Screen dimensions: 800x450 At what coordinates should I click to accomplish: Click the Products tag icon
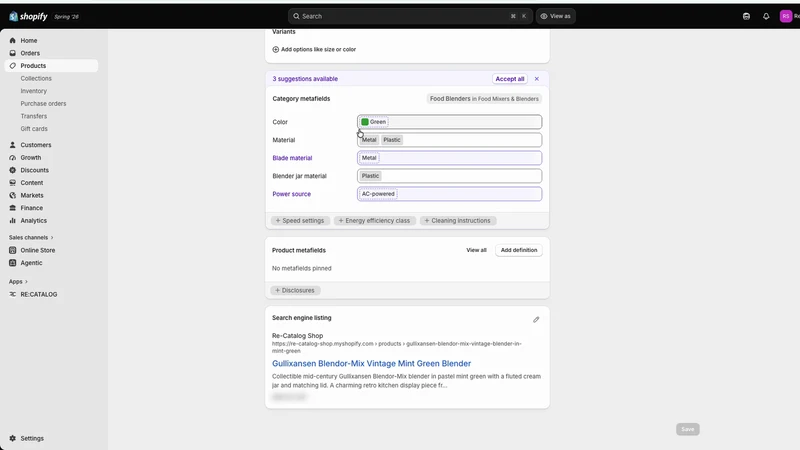click(x=13, y=66)
